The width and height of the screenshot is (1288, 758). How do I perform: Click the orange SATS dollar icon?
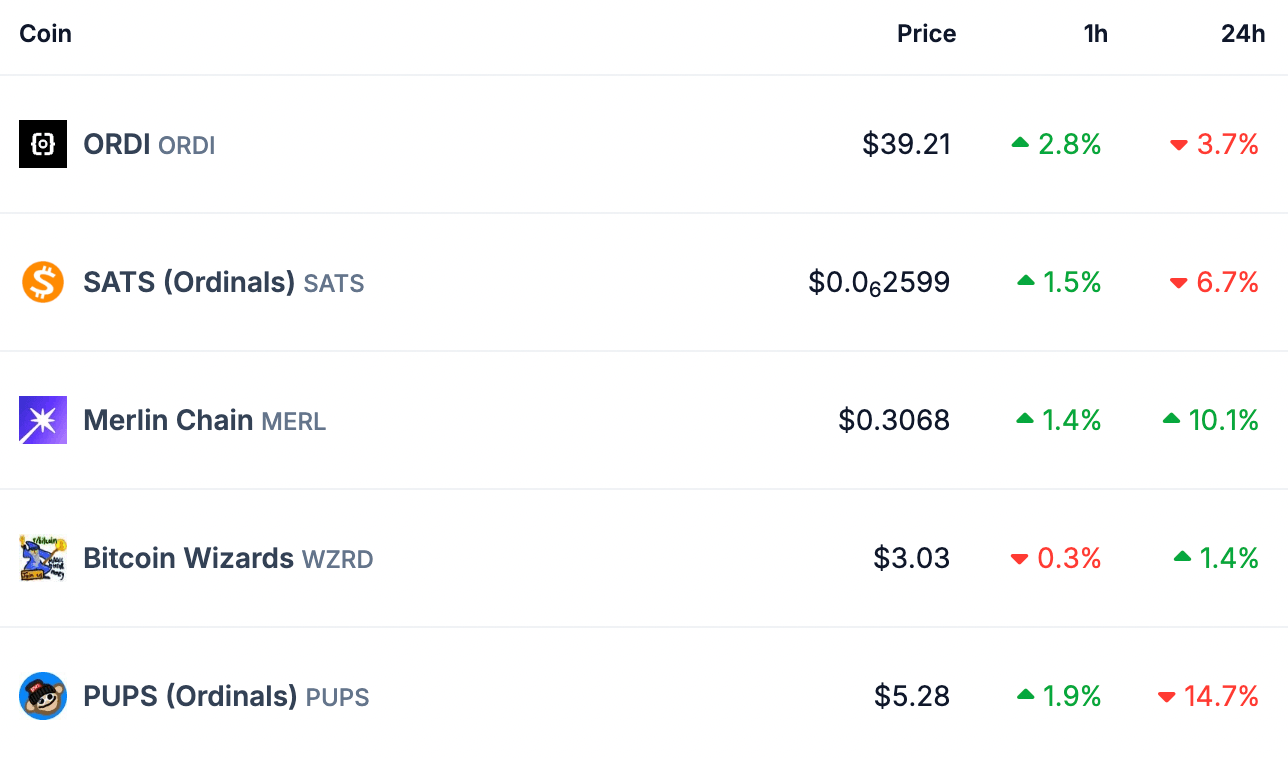[43, 282]
